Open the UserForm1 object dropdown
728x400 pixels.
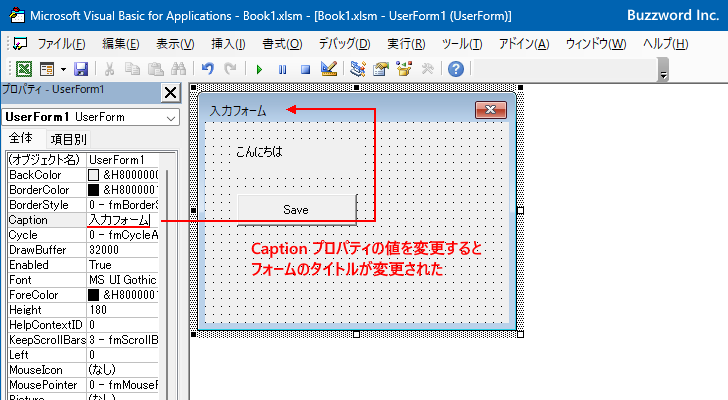tap(171, 118)
